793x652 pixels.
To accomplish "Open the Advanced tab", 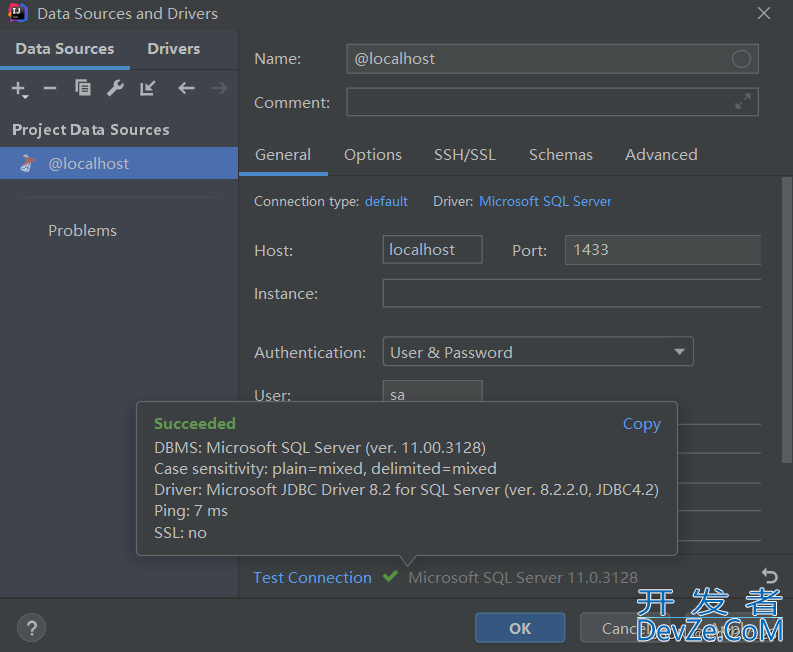I will (661, 155).
